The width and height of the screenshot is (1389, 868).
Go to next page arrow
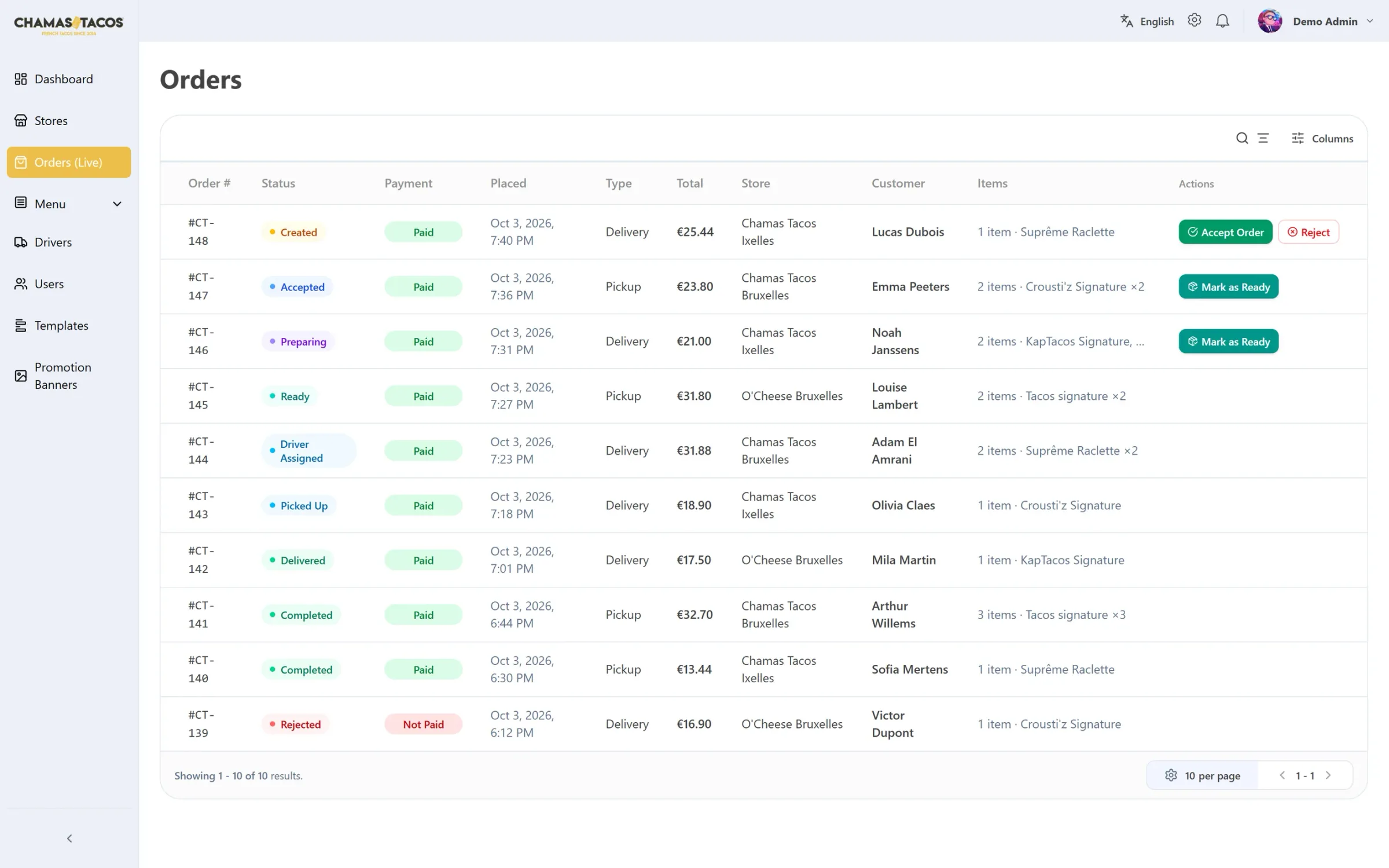point(1328,775)
